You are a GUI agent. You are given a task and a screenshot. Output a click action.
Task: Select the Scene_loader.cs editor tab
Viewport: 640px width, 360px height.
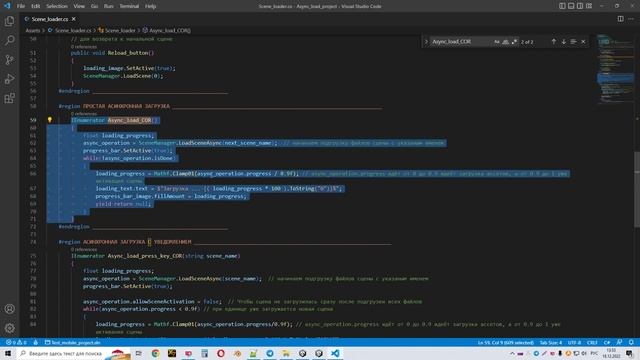50,19
